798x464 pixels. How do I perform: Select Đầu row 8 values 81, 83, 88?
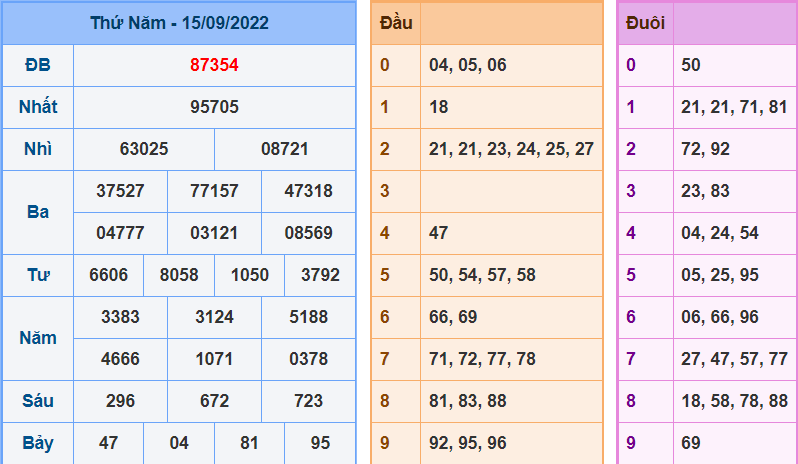click(x=468, y=401)
